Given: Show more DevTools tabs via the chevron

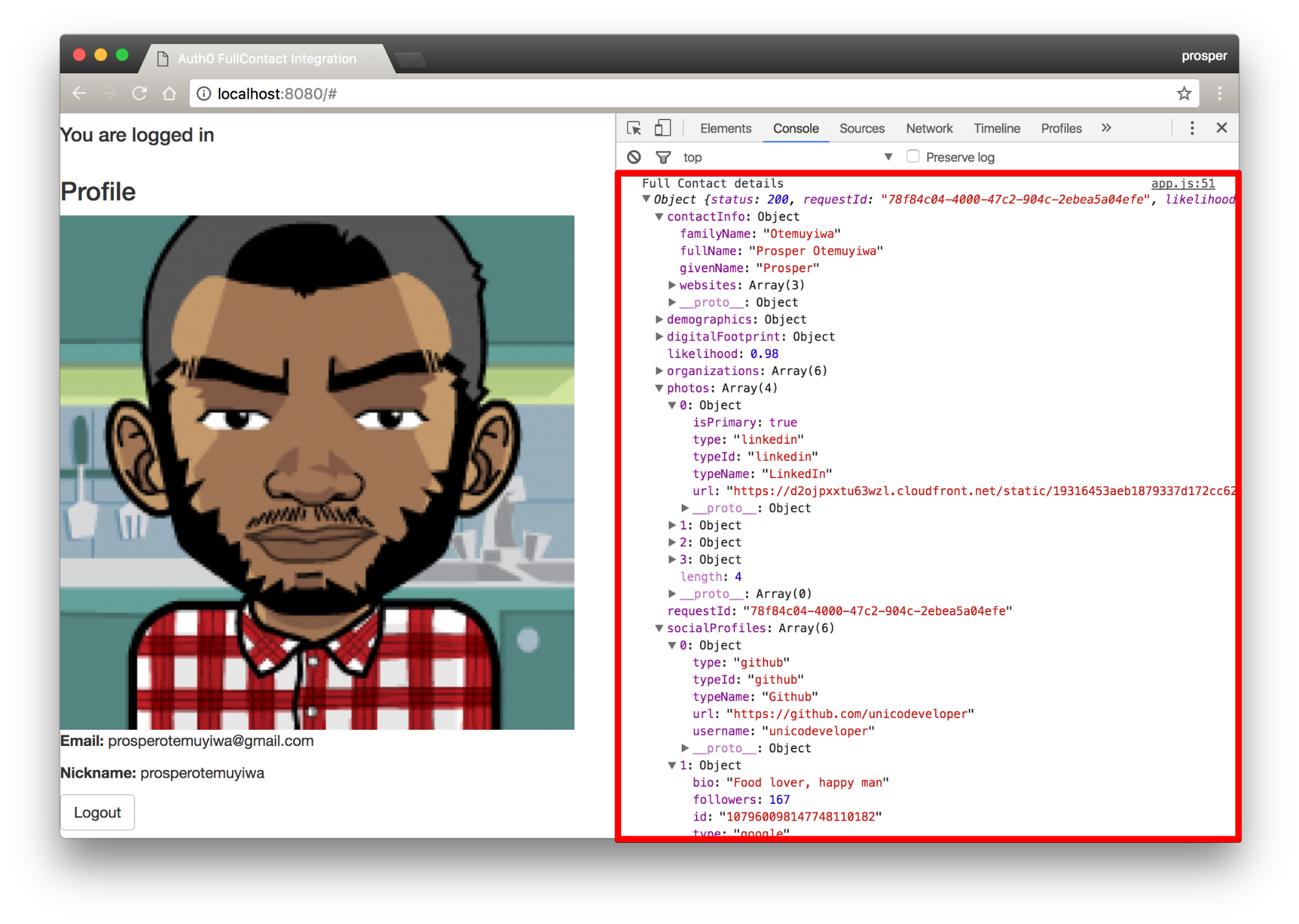Looking at the screenshot, I should [1106, 128].
